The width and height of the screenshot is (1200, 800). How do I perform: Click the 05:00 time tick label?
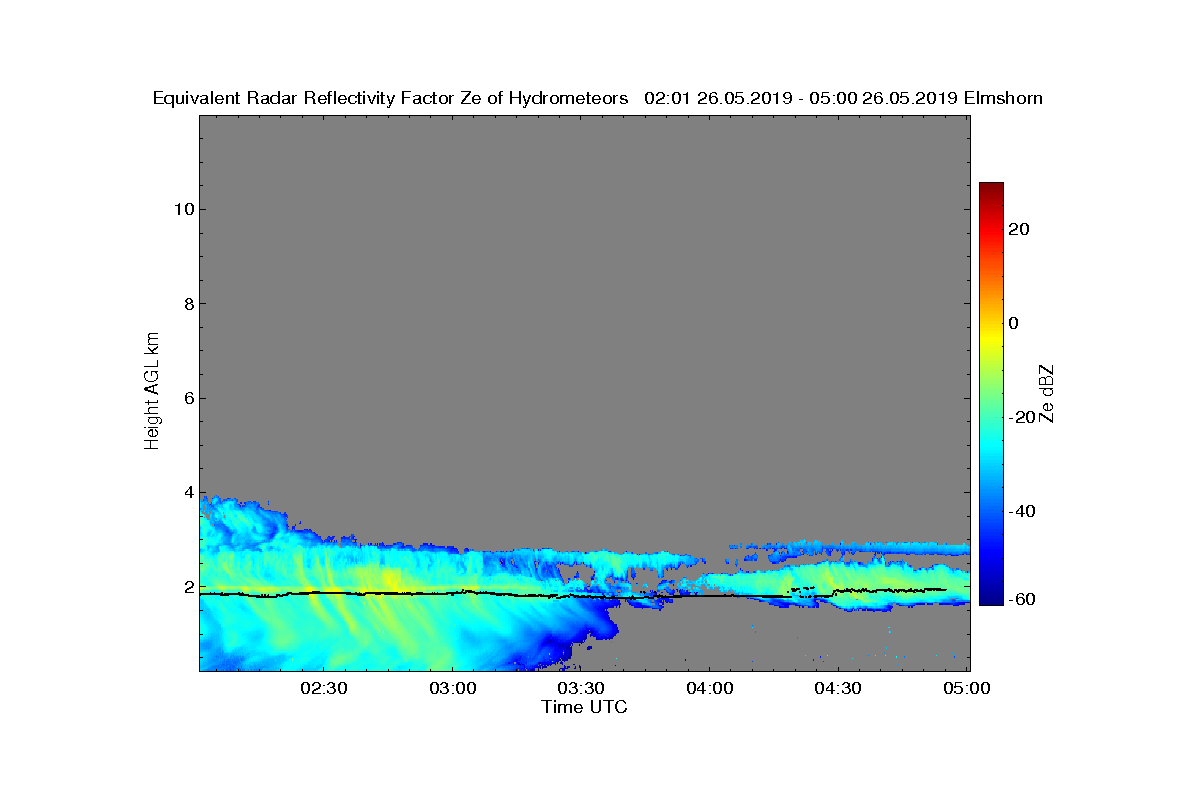pyautogui.click(x=967, y=689)
